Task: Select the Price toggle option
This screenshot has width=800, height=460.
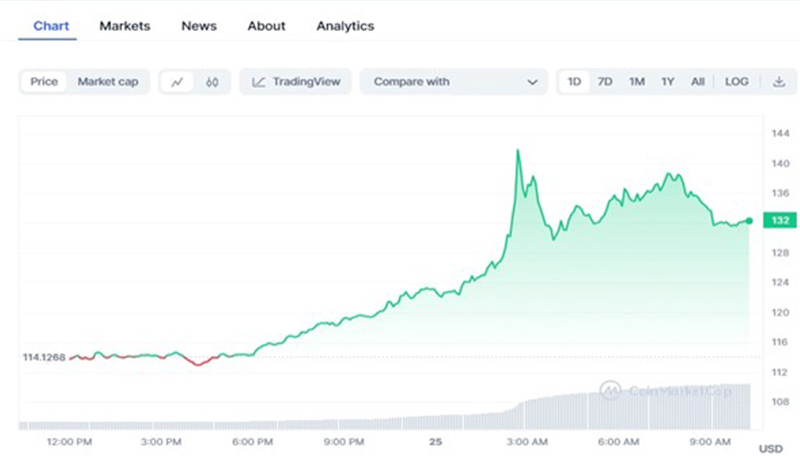Action: click(x=44, y=82)
